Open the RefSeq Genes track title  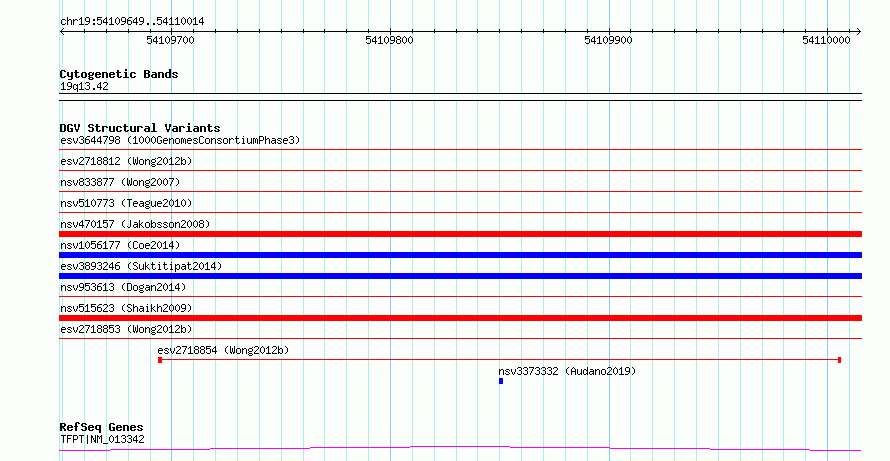click(101, 428)
